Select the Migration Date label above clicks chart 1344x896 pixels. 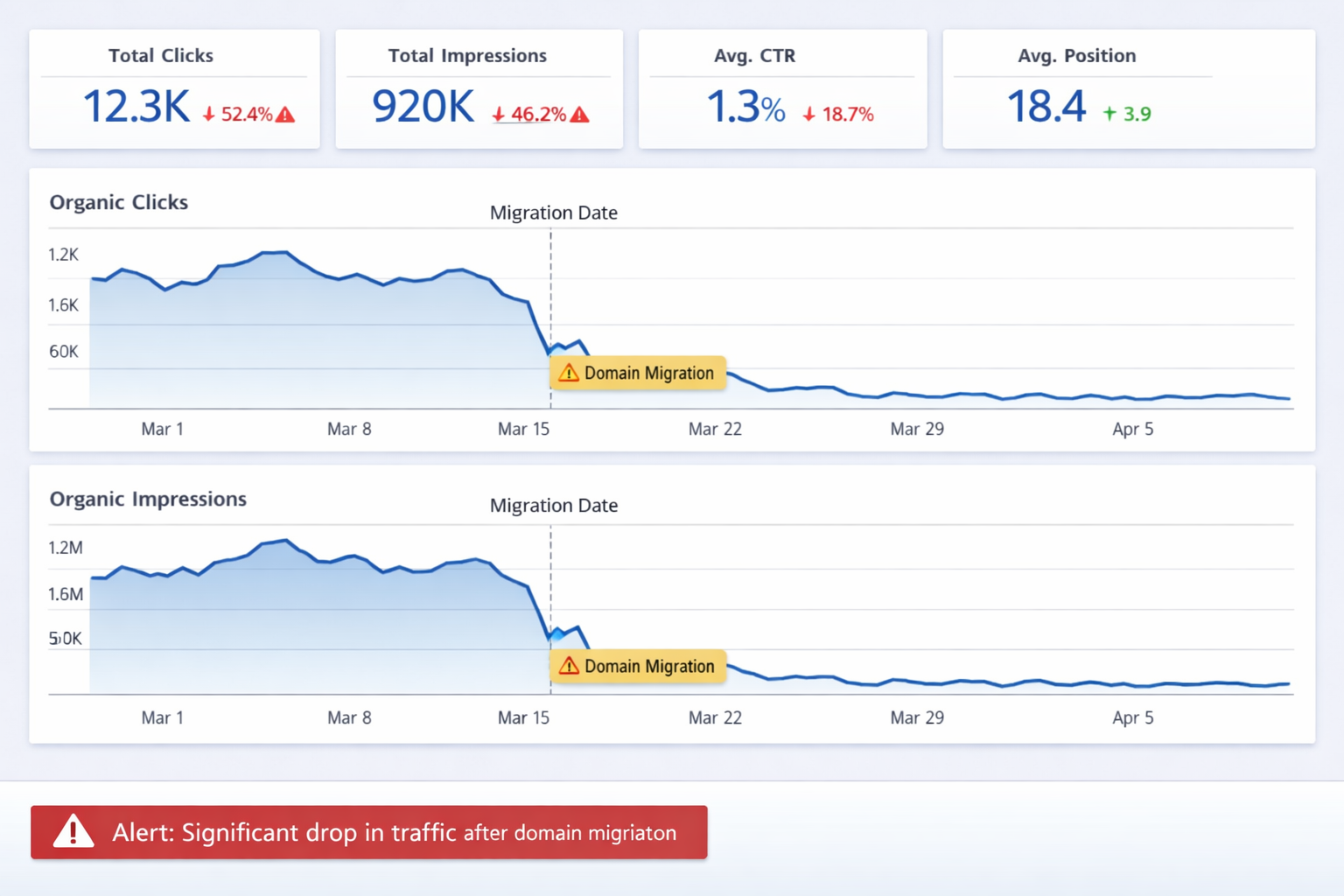(553, 213)
